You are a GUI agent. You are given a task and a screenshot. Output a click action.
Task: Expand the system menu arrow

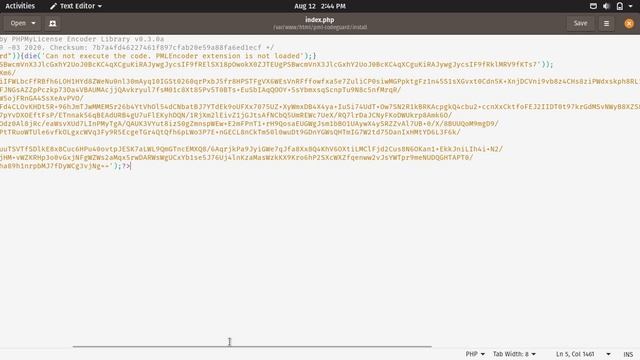tap(631, 7)
